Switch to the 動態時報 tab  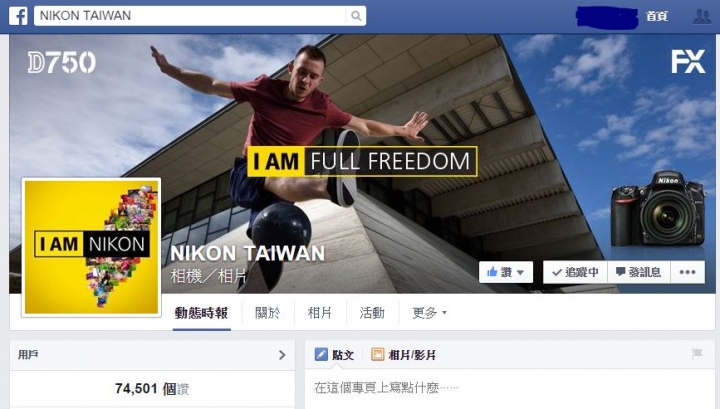(201, 313)
